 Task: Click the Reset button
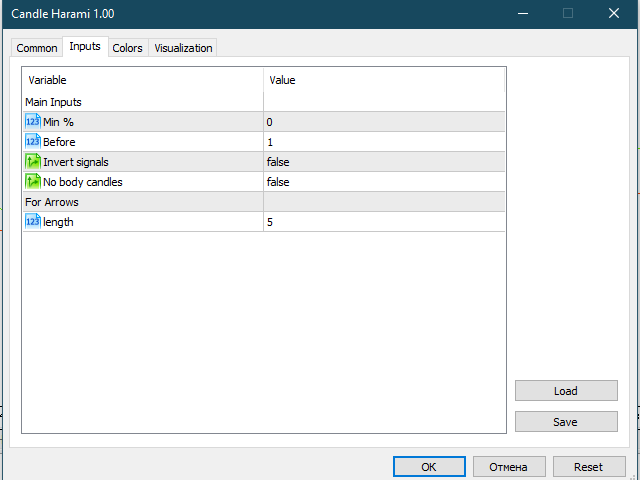pyautogui.click(x=589, y=467)
